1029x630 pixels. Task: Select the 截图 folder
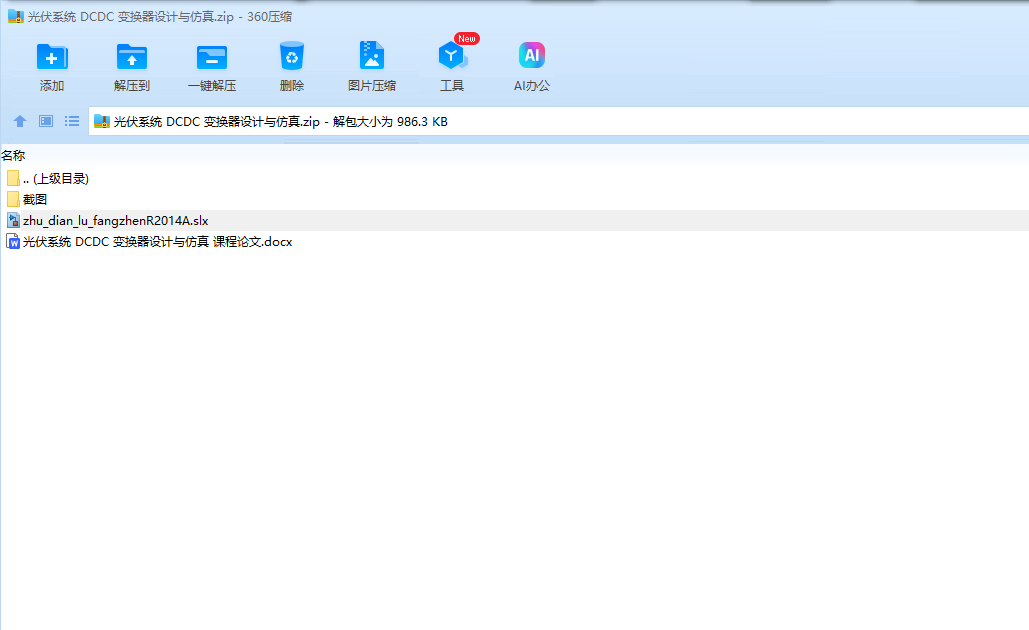pos(514,200)
